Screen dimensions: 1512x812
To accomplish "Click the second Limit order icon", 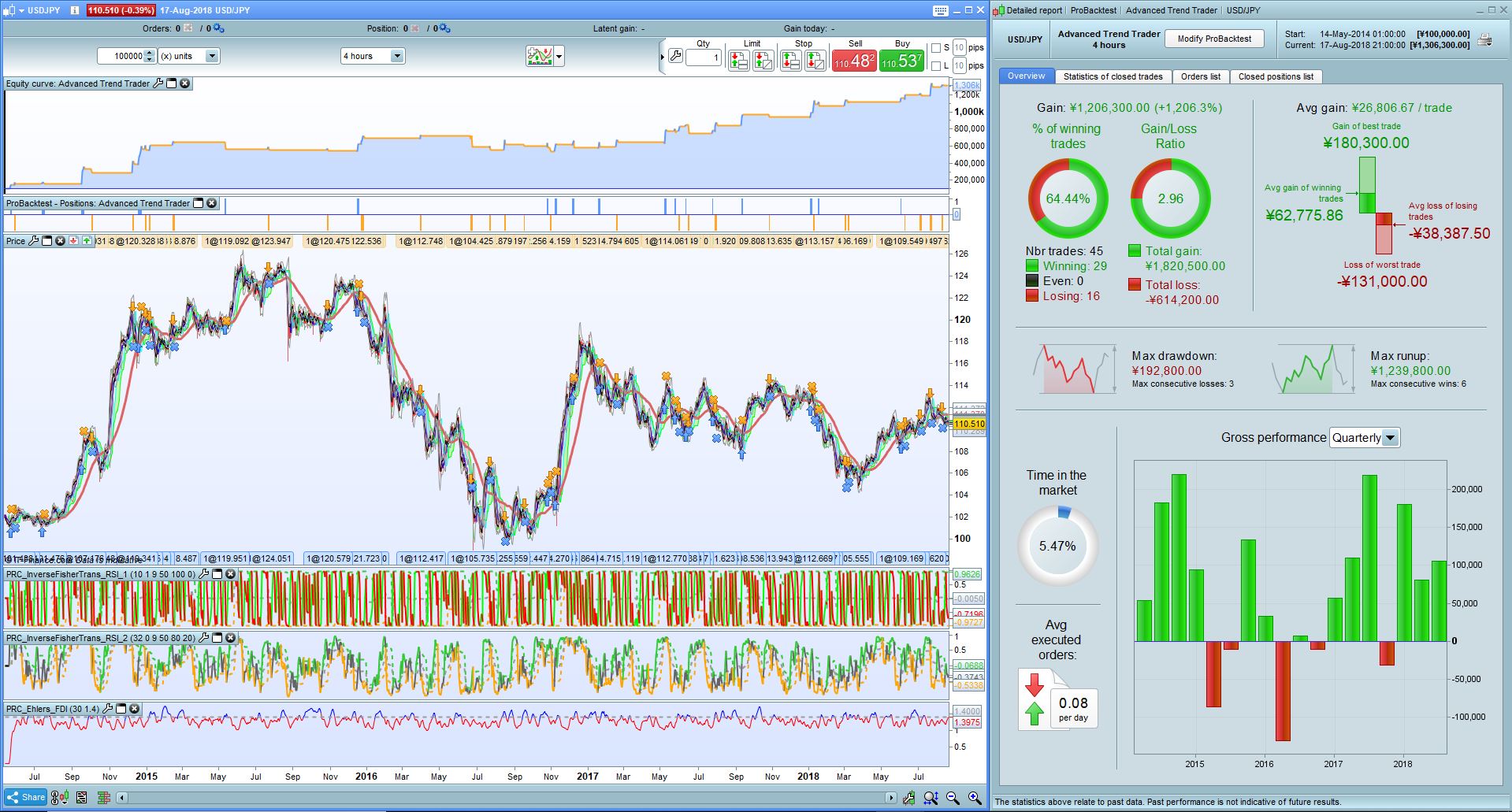I will (x=763, y=61).
